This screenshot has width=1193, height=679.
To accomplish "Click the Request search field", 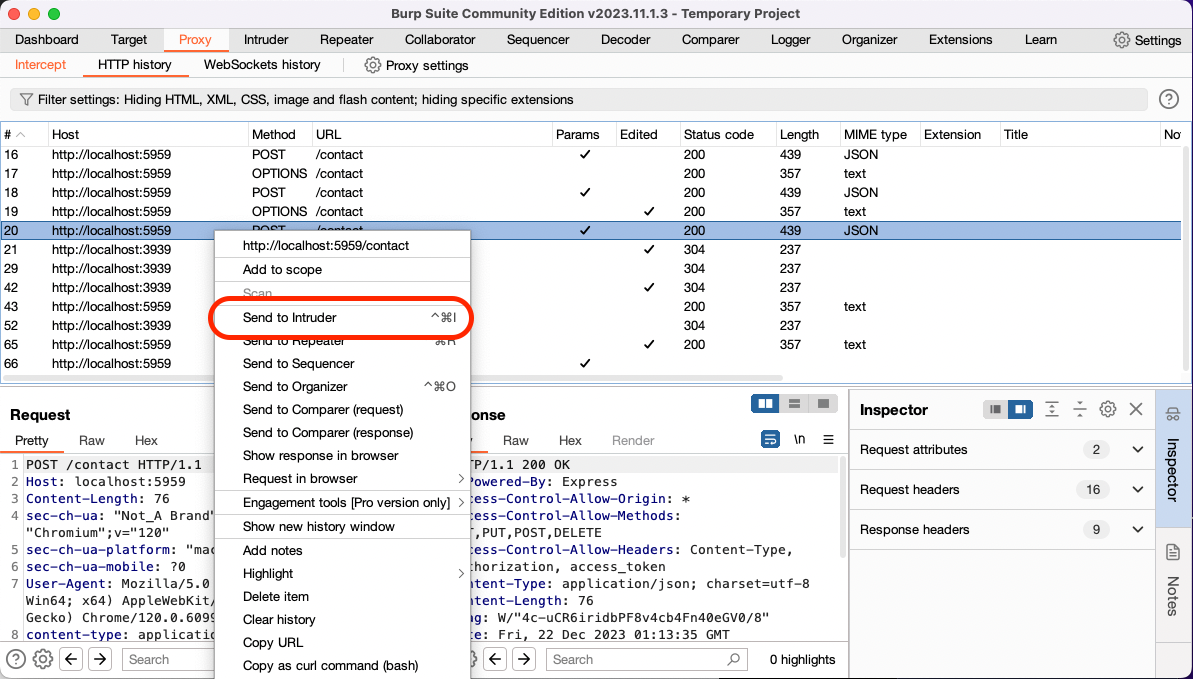I will click(168, 659).
